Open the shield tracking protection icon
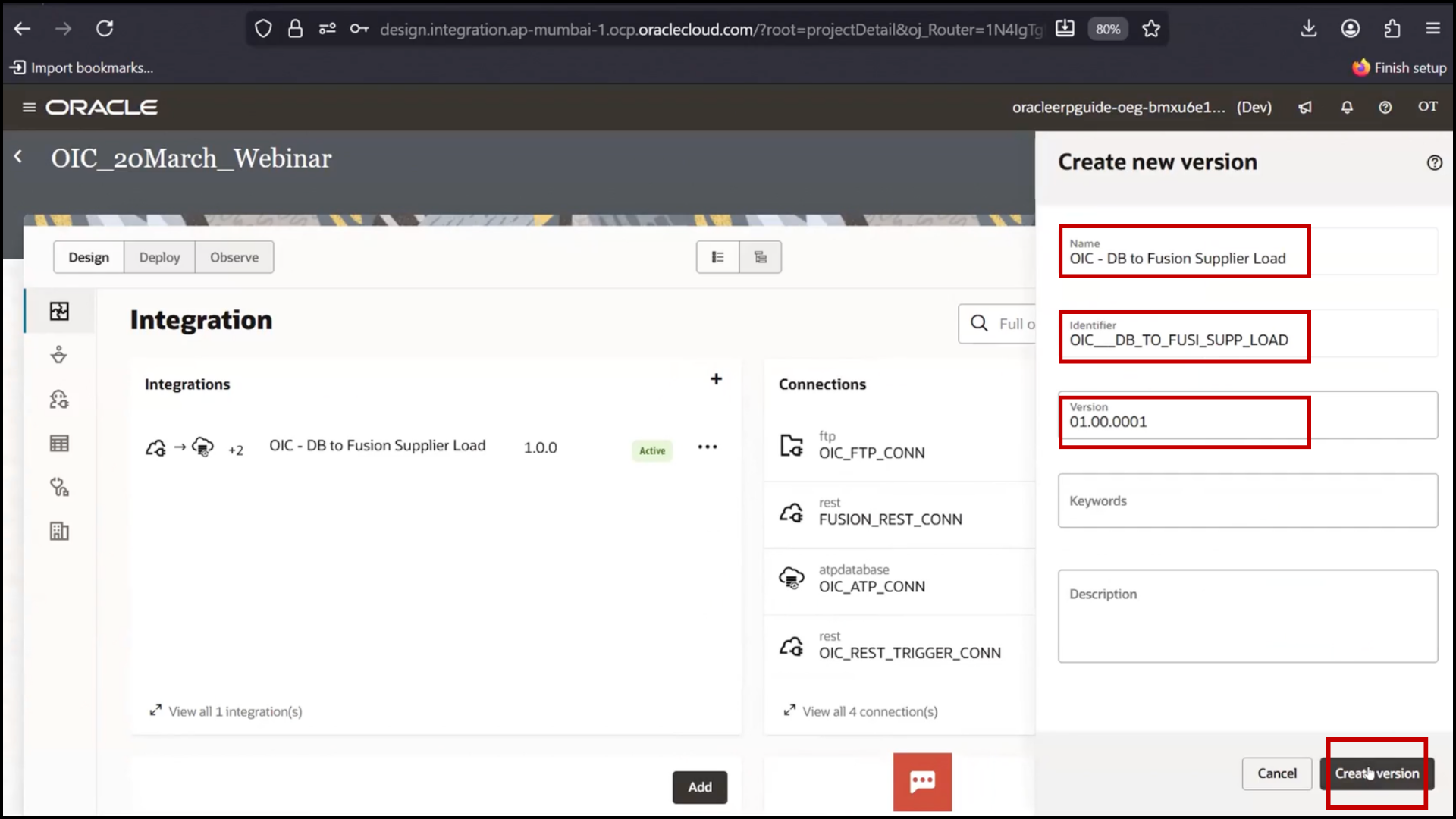The height and width of the screenshot is (819, 1456). point(263,29)
